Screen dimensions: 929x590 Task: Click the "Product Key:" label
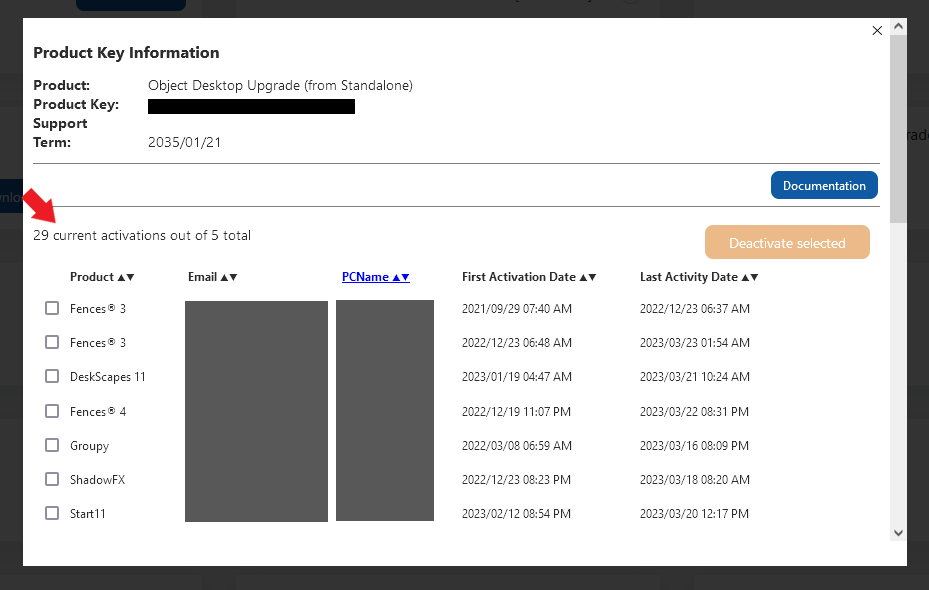pos(76,104)
